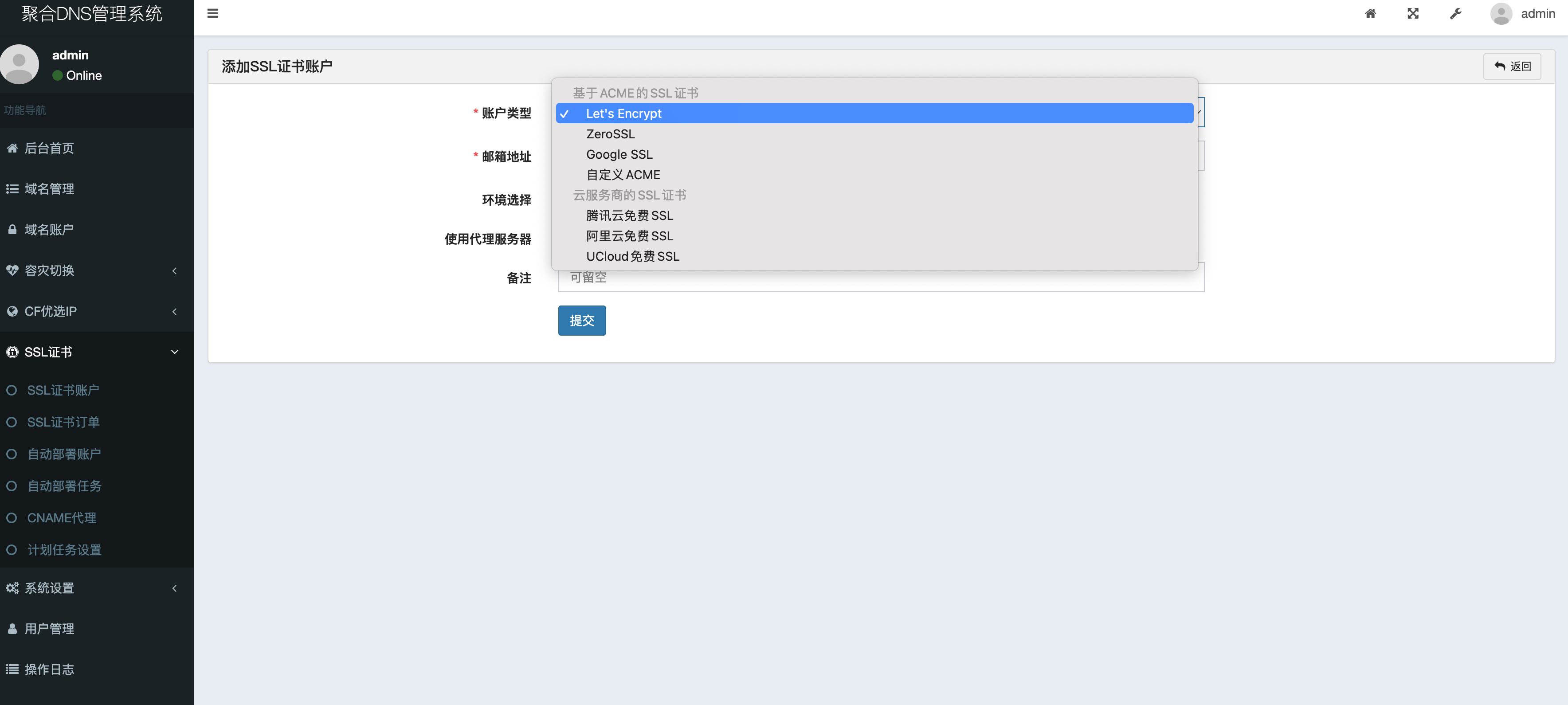Choose ZeroSSL account type option
This screenshot has height=705, width=1568.
click(874, 134)
